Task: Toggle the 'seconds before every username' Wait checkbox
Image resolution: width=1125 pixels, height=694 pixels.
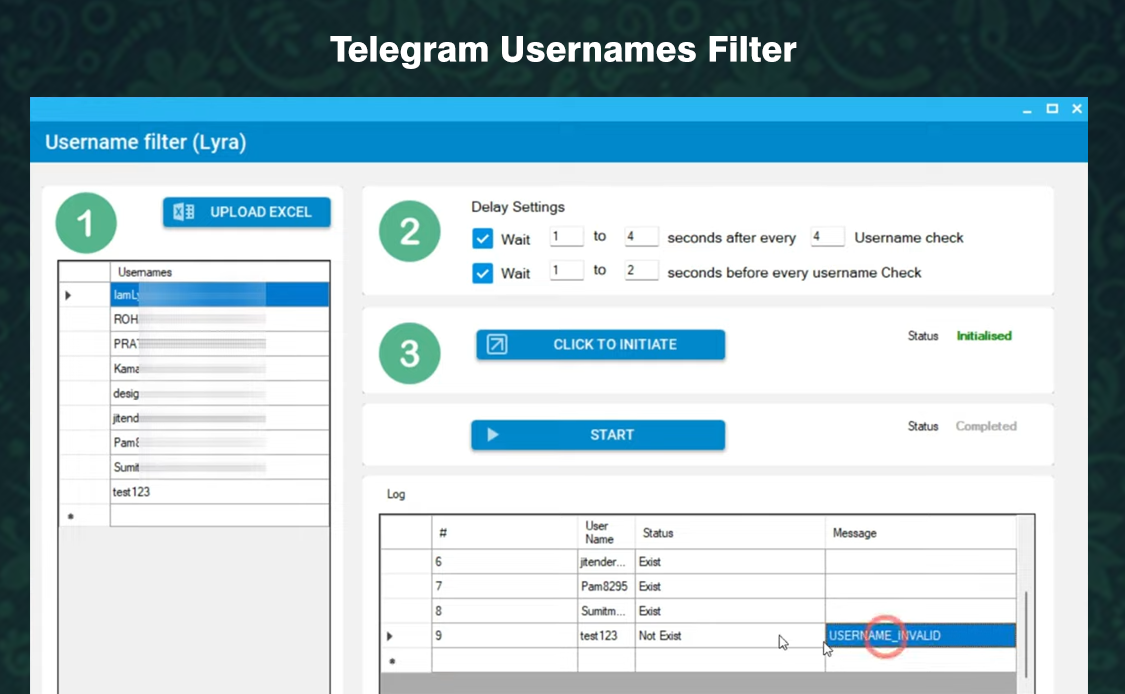Action: click(x=483, y=273)
